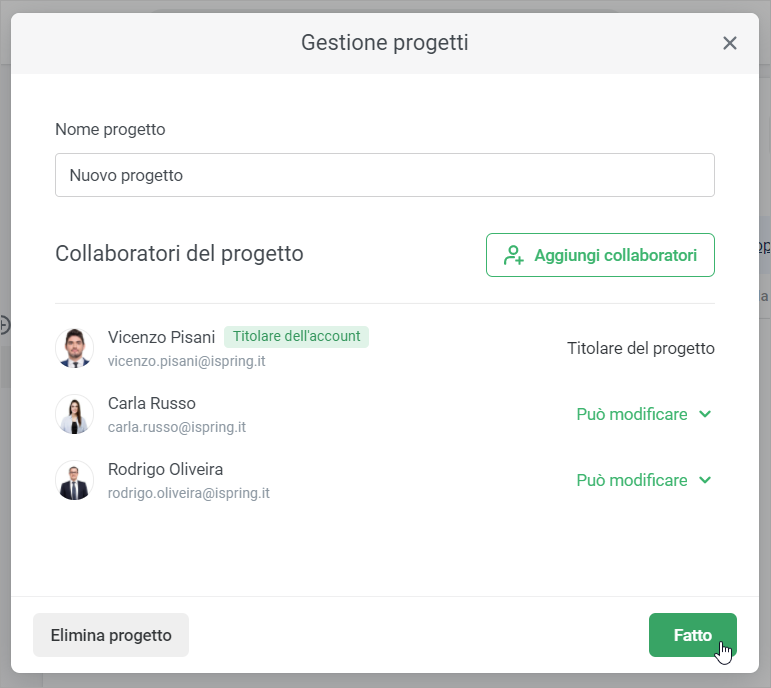This screenshot has height=688, width=771.
Task: Click the Collaboratori del progetto heading
Action: tap(179, 254)
